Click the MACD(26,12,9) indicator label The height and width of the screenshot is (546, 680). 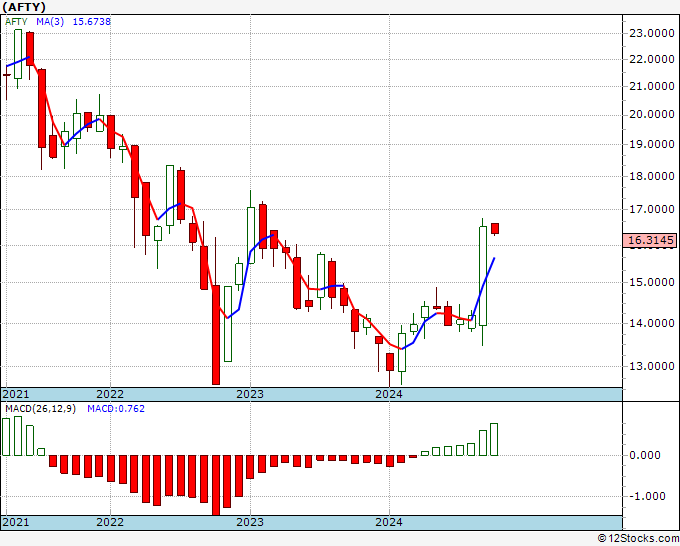click(x=40, y=409)
